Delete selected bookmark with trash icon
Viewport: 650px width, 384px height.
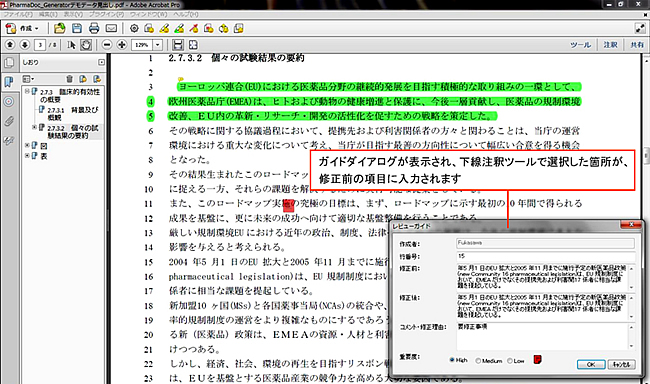tap(70, 79)
